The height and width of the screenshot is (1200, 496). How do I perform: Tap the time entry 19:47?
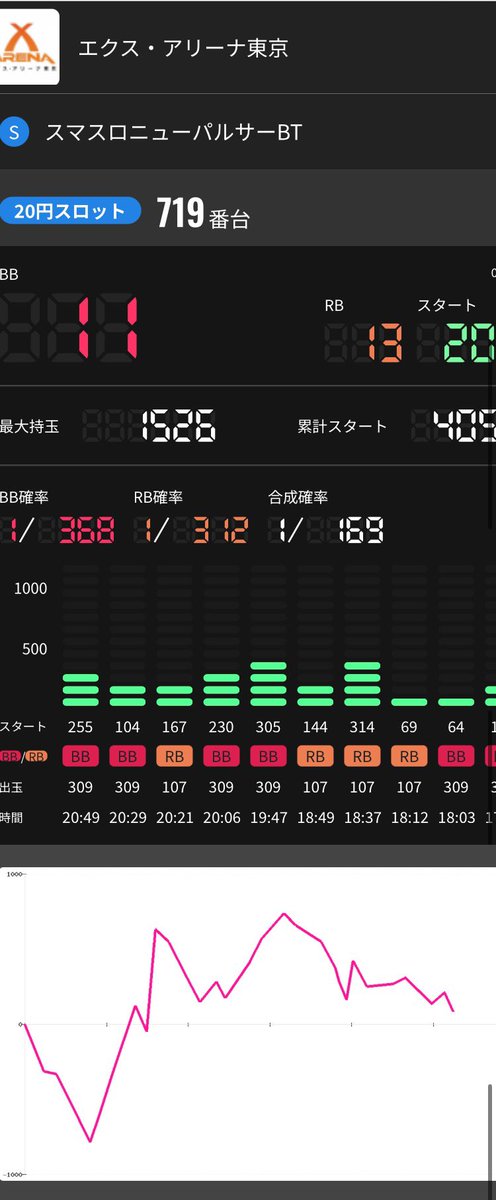[x=268, y=817]
